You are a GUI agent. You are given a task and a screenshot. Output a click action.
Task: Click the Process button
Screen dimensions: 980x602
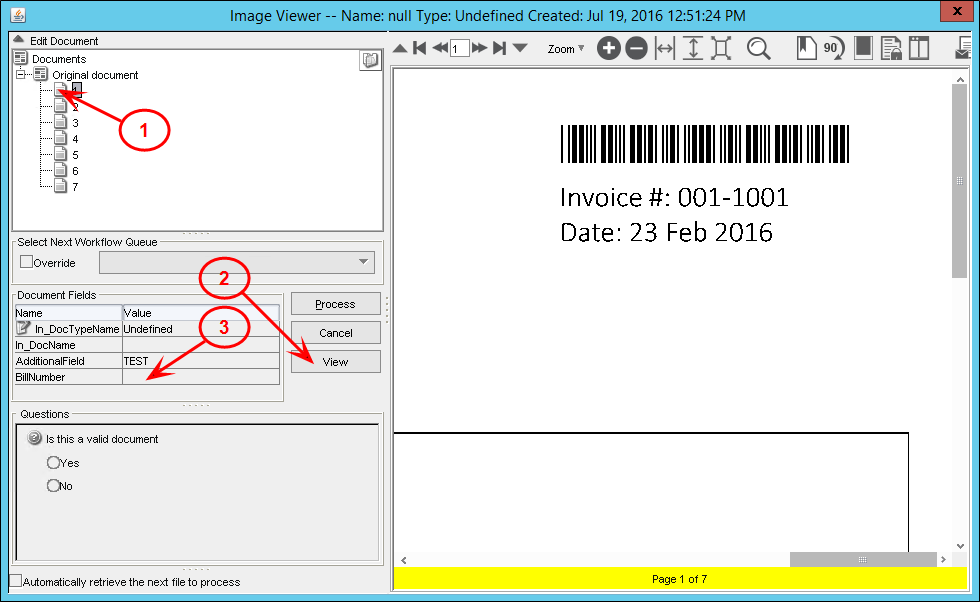coord(336,304)
